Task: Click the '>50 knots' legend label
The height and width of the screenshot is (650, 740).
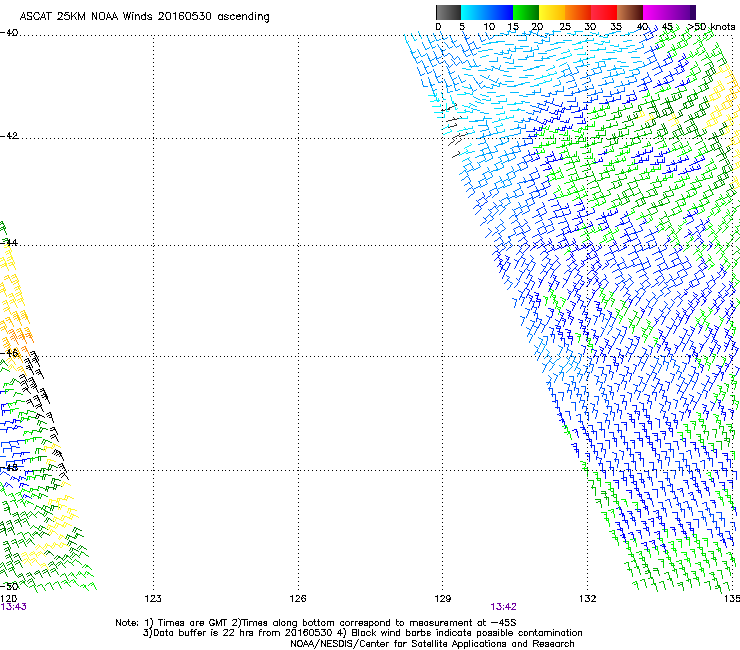Action: pyautogui.click(x=711, y=27)
